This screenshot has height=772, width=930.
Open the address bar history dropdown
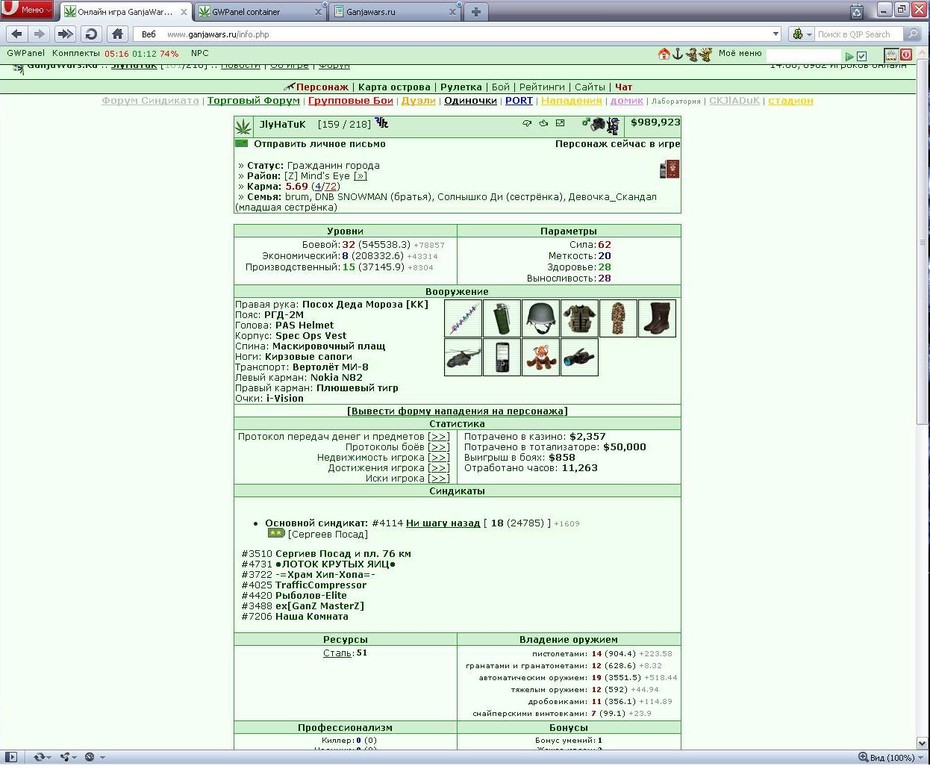point(775,34)
